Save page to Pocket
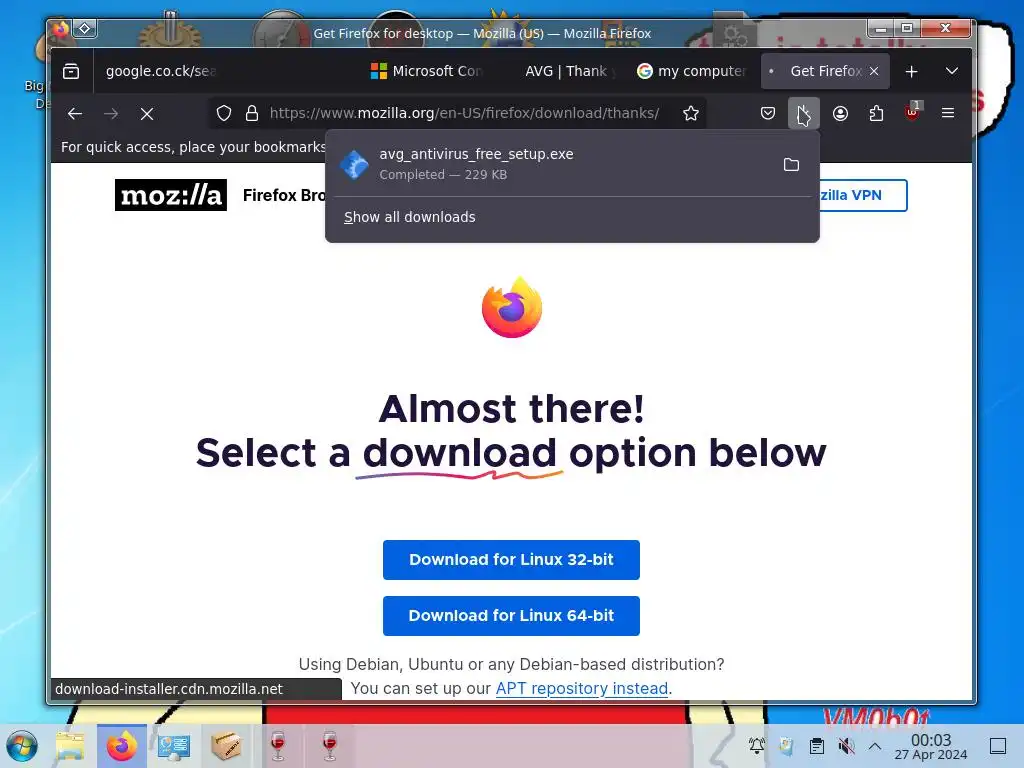Screen dimensions: 1024x768 [768, 114]
